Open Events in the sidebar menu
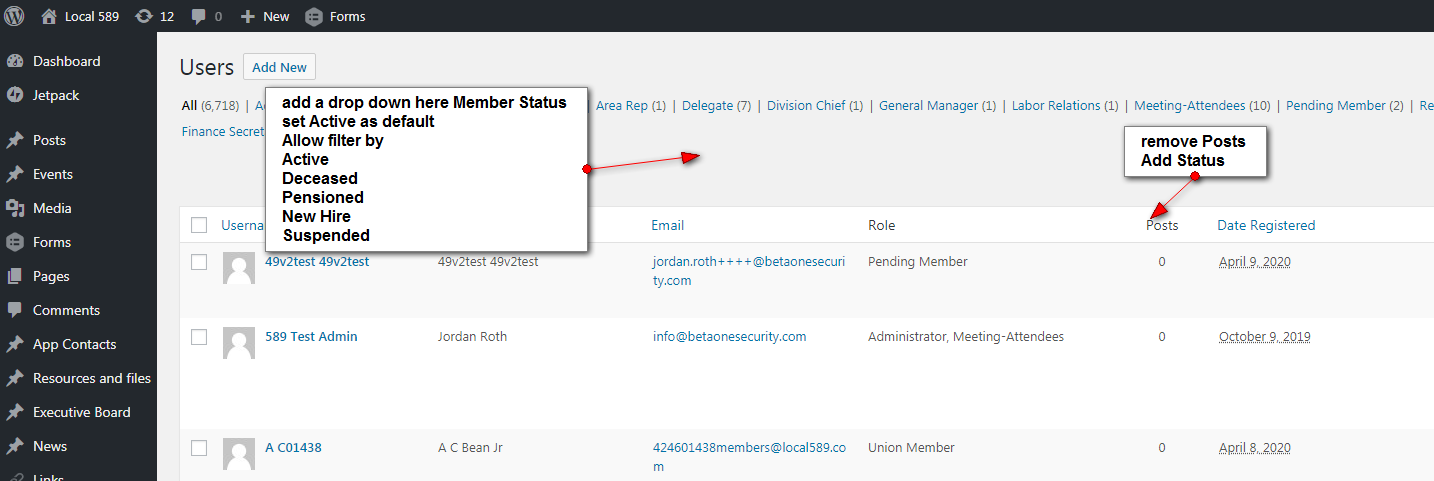 [52, 174]
